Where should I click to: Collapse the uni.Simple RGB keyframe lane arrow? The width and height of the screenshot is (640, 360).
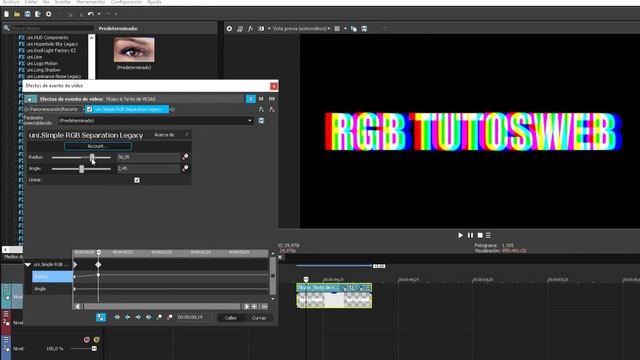coord(28,264)
